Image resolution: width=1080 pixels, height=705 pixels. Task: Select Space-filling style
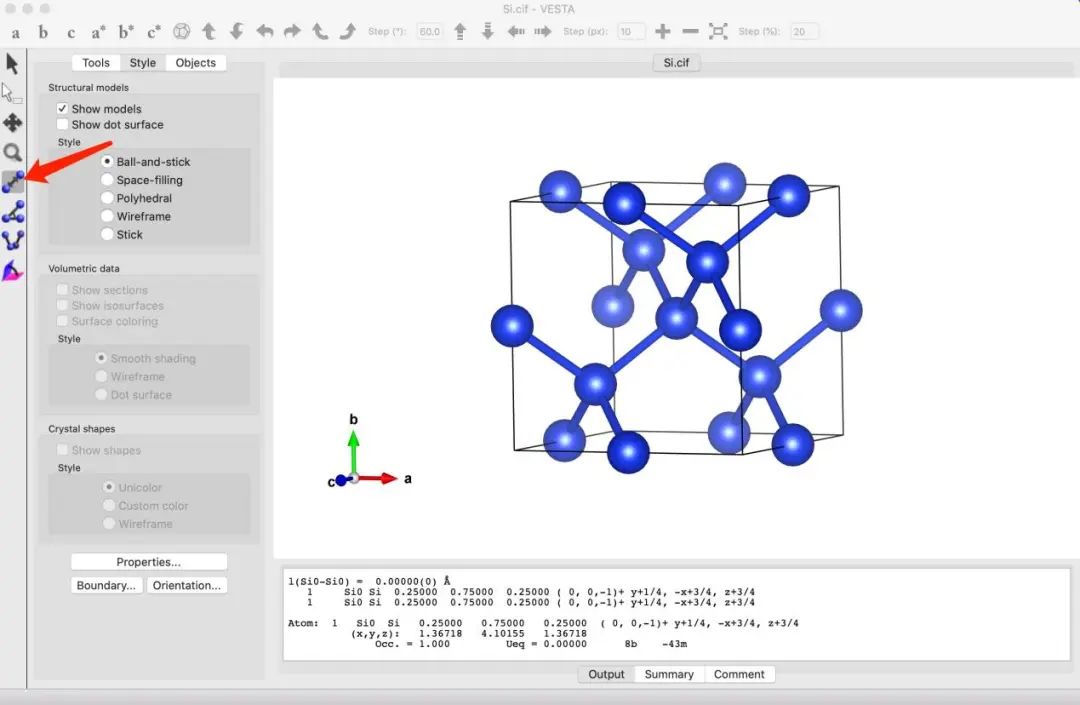click(107, 180)
